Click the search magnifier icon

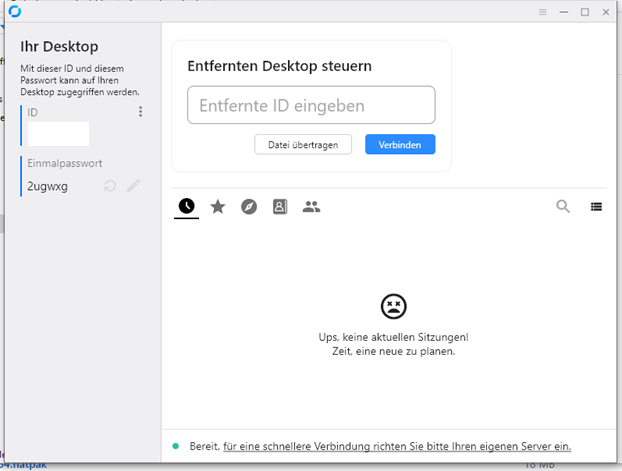pos(563,206)
